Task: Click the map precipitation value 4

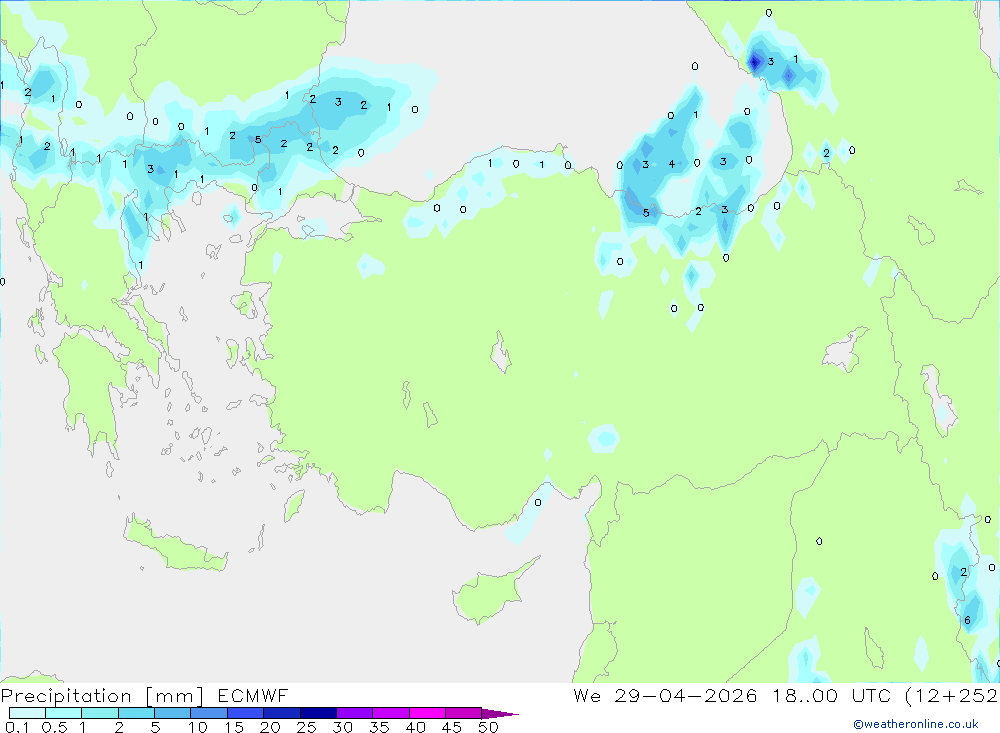Action: [672, 165]
